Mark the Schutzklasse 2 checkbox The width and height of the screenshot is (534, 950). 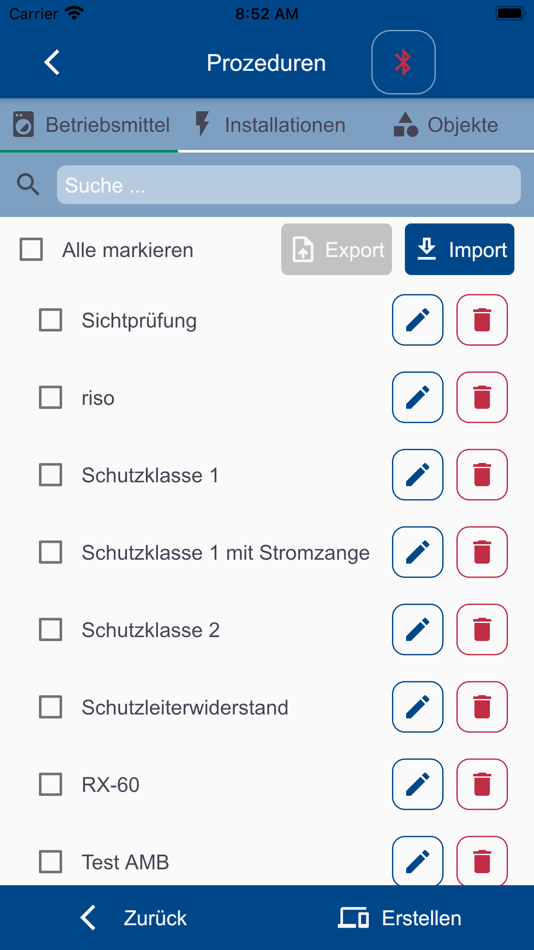pyautogui.click(x=50, y=629)
